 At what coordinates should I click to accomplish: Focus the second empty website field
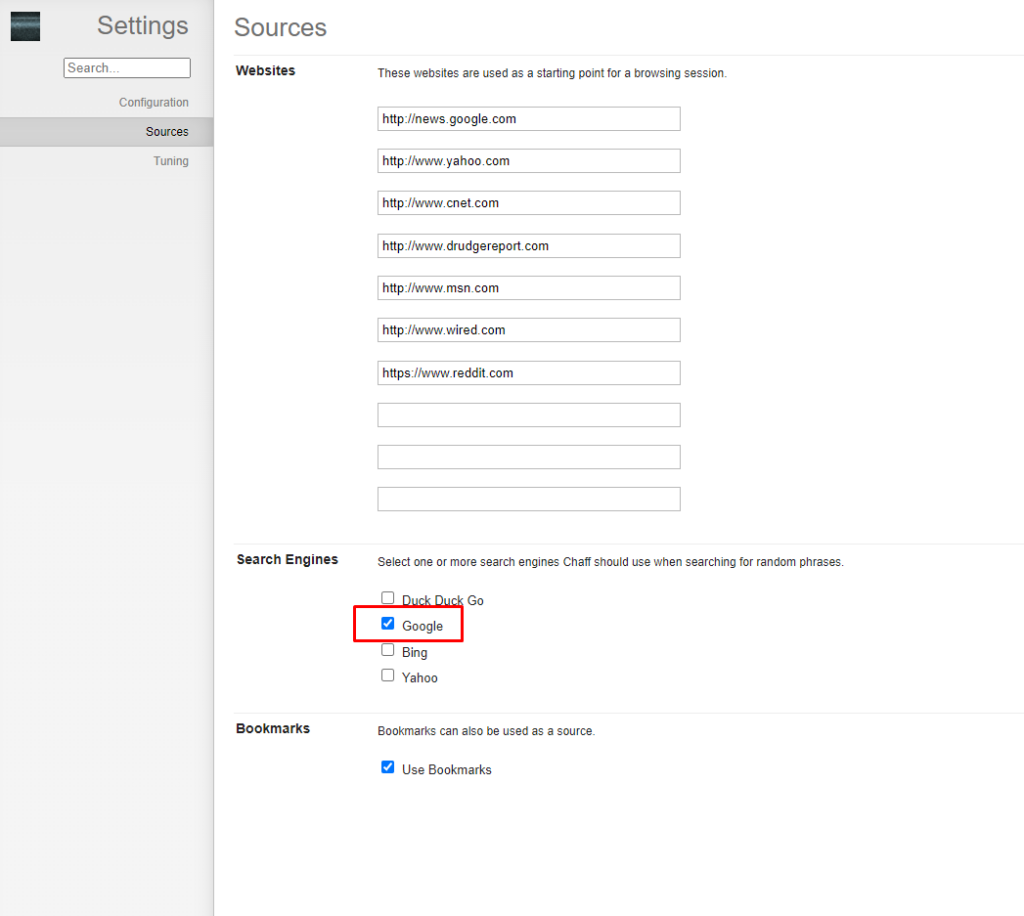pos(528,457)
